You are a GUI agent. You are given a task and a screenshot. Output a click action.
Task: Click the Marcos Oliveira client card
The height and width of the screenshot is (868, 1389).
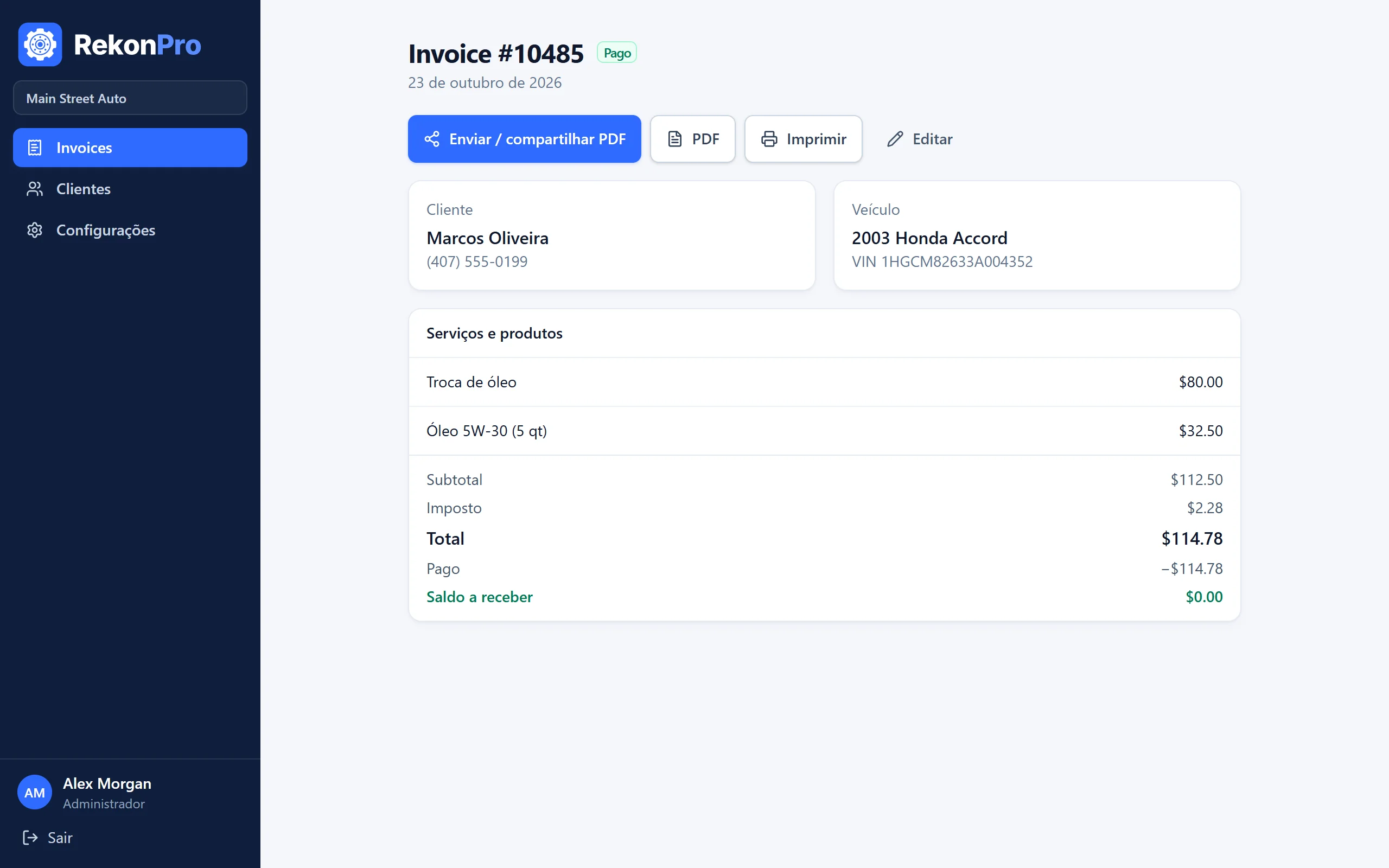[612, 235]
